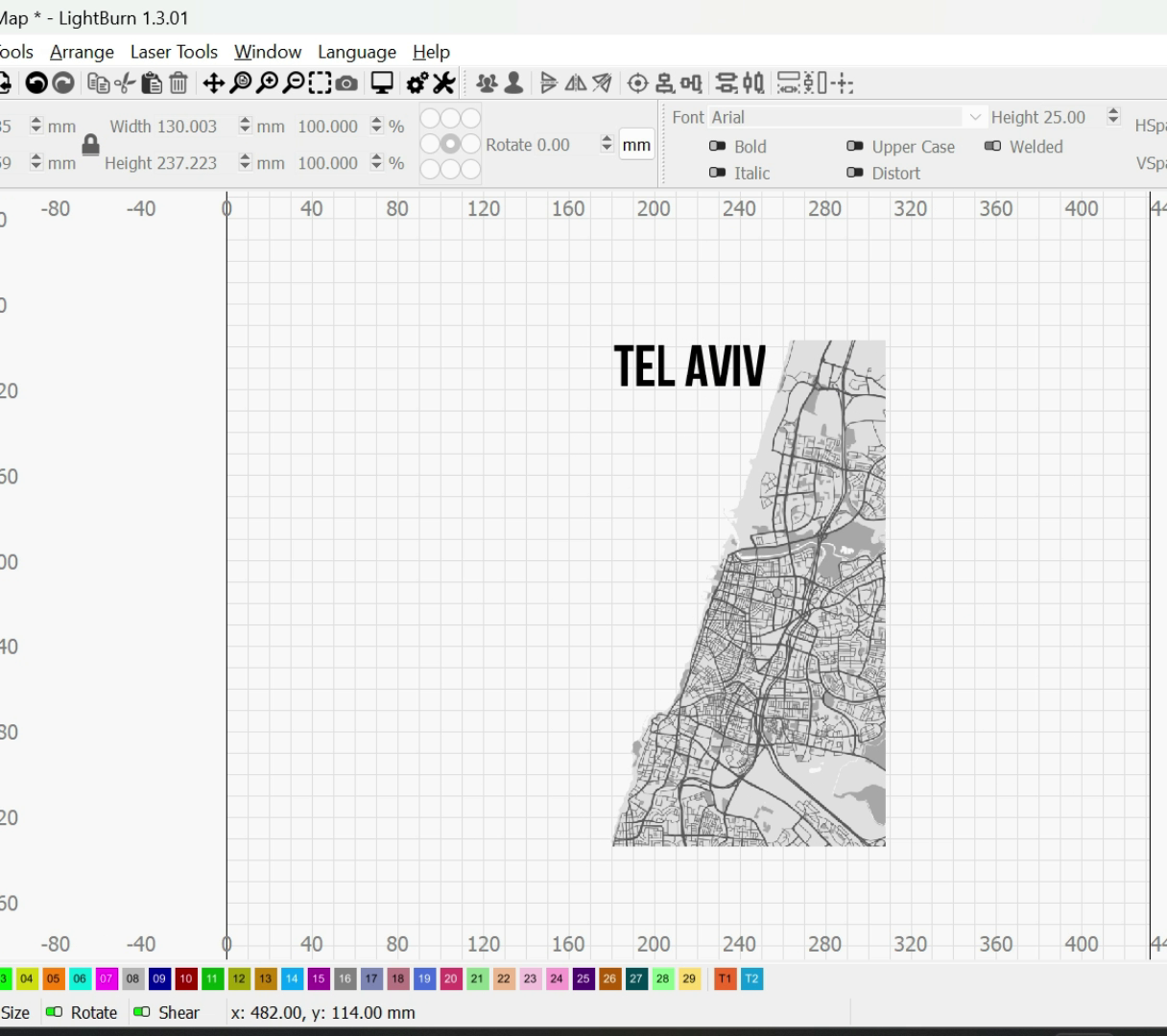
Task: Click the Paste clipboard icon
Action: coord(151,83)
